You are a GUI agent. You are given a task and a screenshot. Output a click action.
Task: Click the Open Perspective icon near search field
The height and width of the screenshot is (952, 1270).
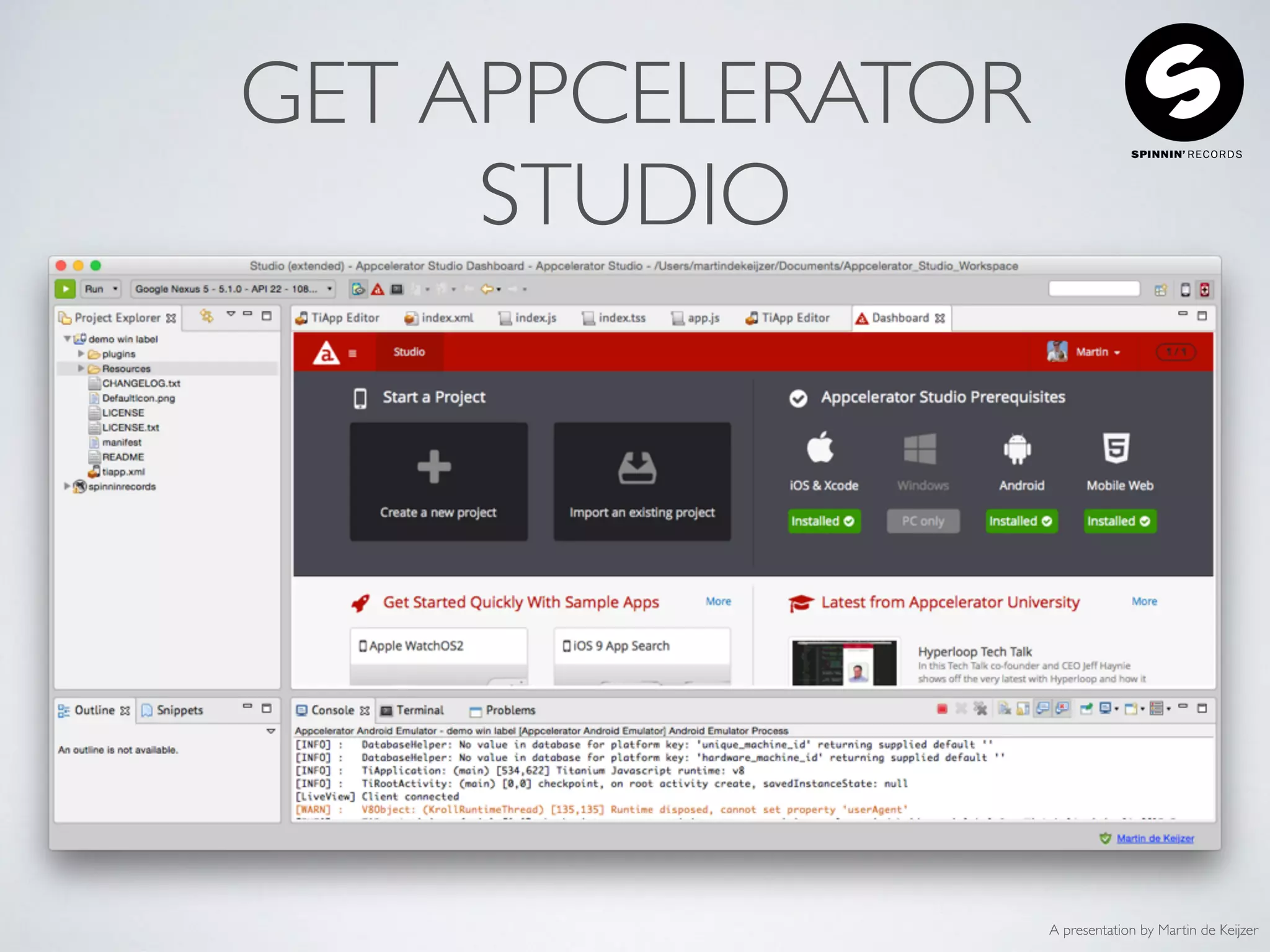pos(1160,289)
